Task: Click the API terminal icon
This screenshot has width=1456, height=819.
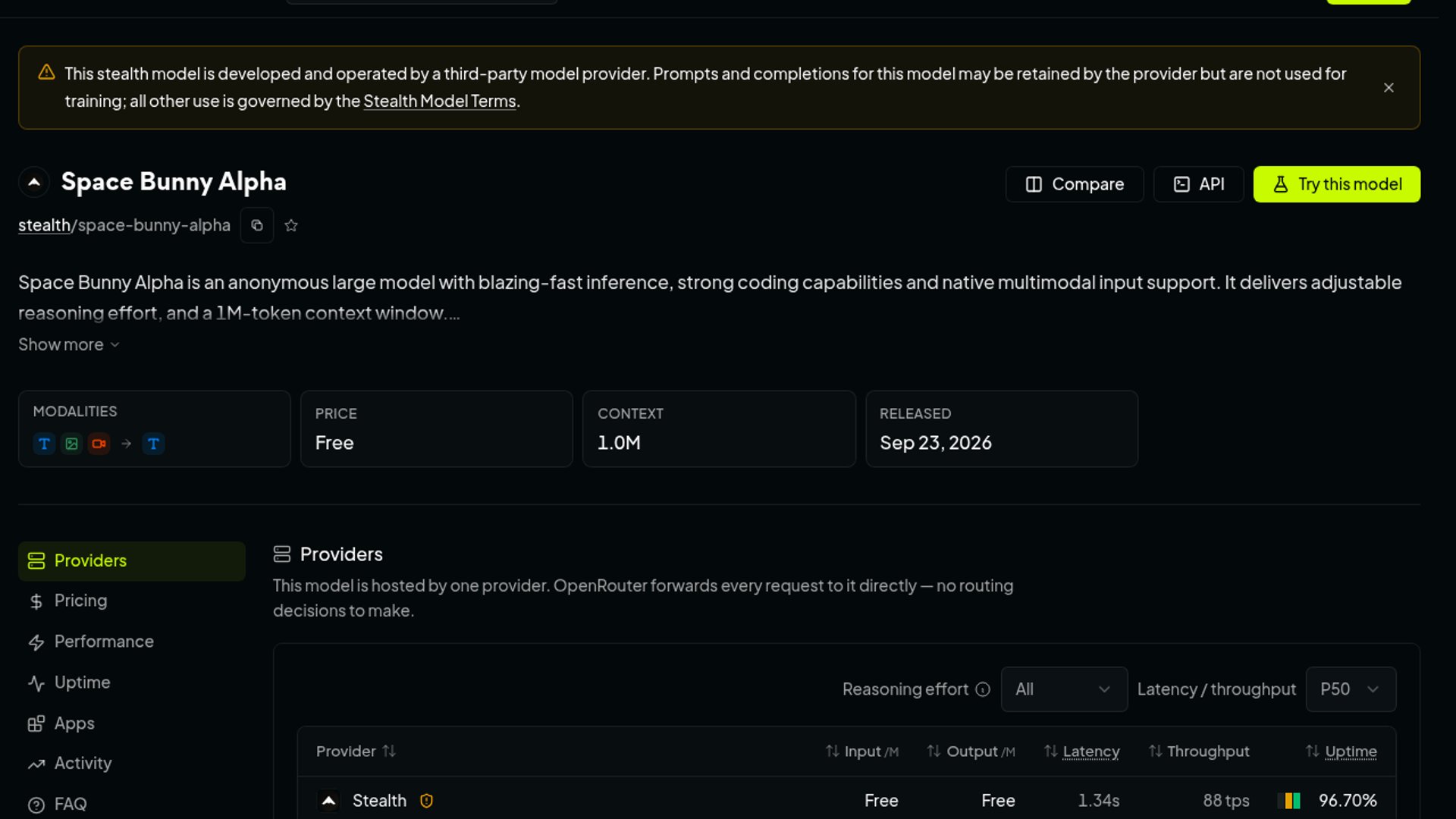Action: (1181, 184)
